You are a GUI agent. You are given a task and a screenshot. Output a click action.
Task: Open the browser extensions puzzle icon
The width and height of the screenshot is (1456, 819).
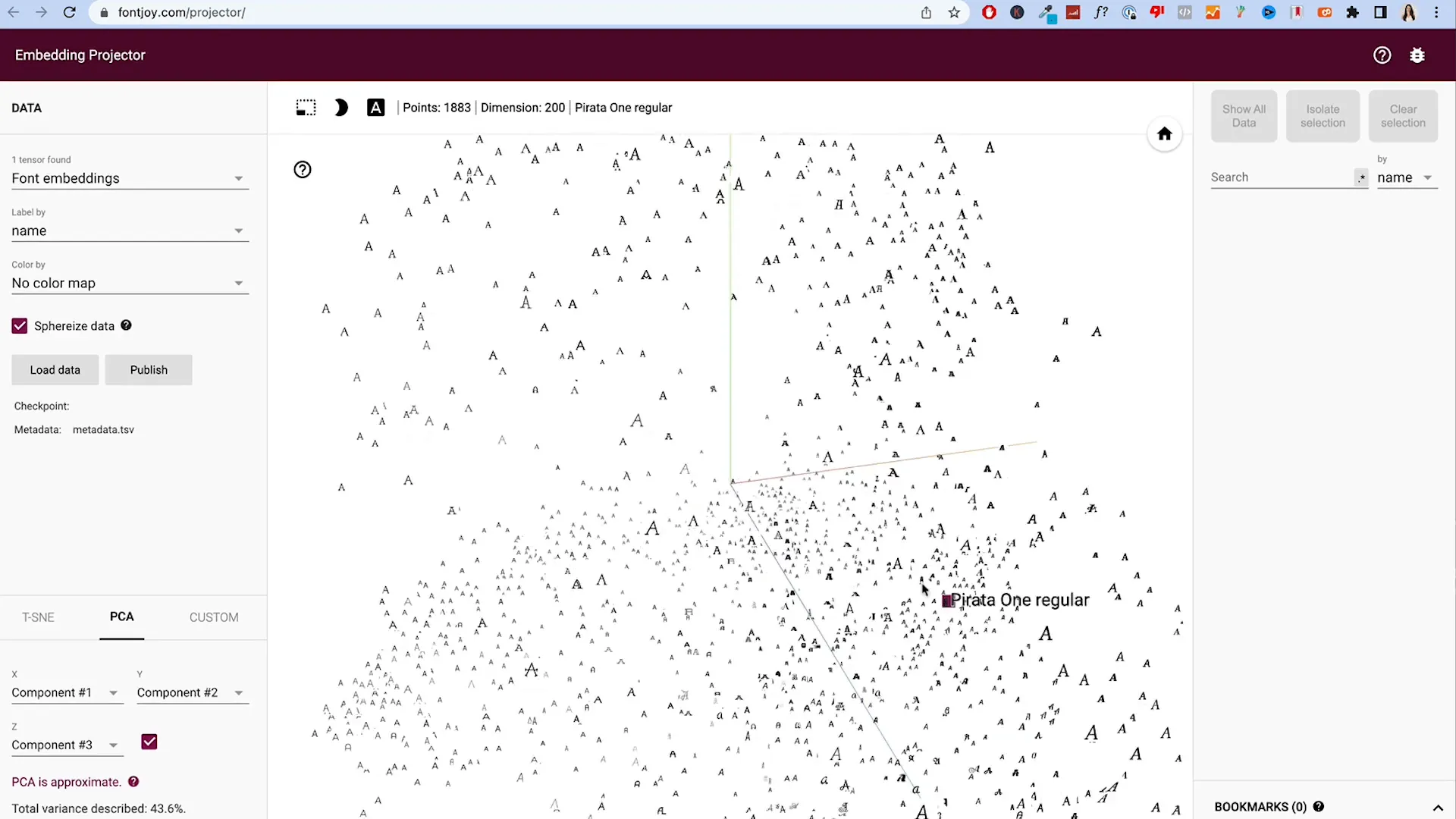1352,12
